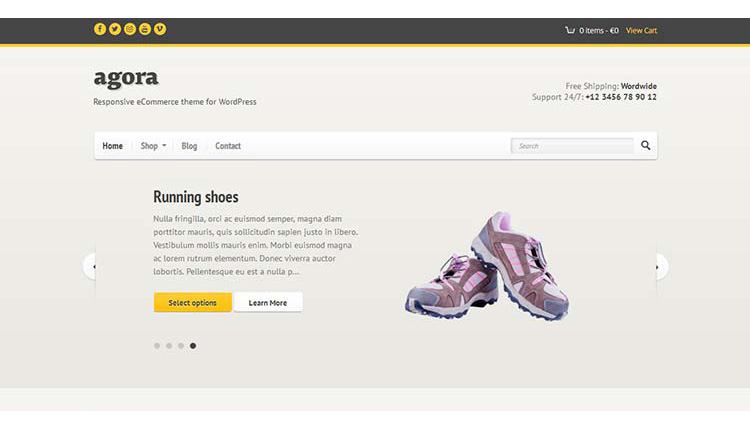750x430 pixels.
Task: Expand the Shop dropdown menu
Action: [x=153, y=146]
